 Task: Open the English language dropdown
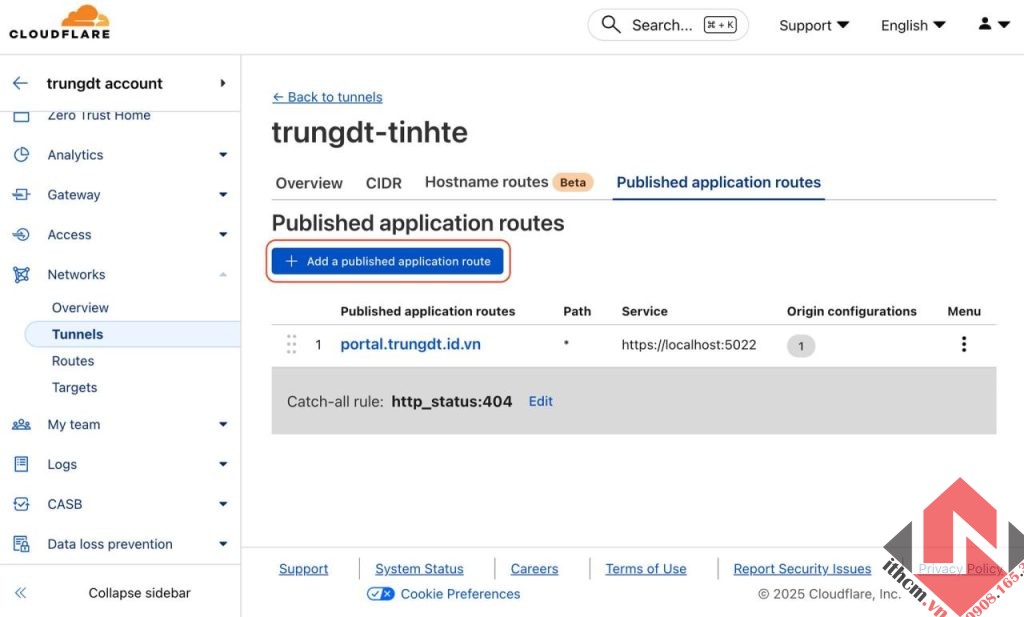[x=911, y=24]
